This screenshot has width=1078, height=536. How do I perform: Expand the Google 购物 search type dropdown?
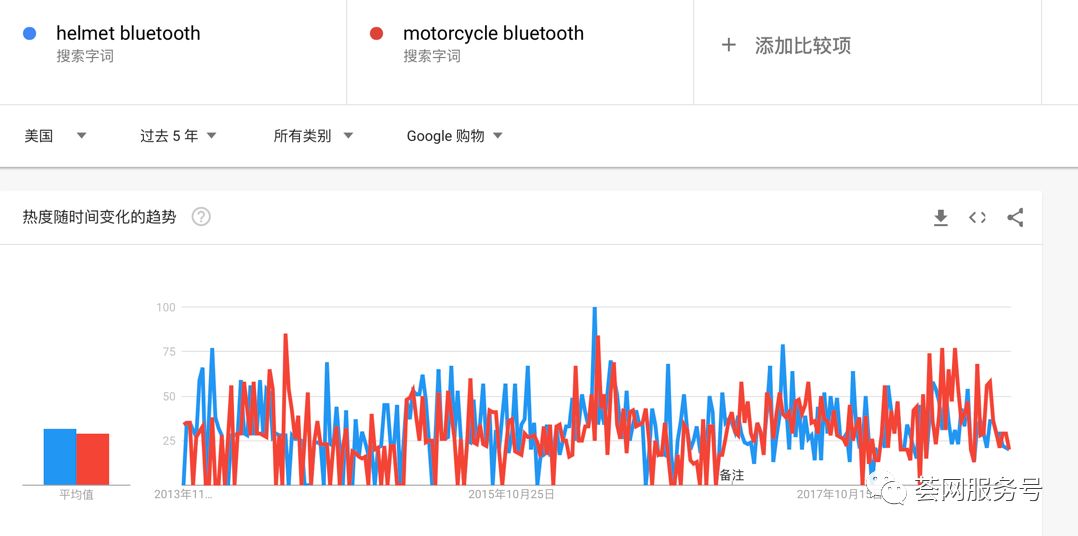tap(454, 136)
